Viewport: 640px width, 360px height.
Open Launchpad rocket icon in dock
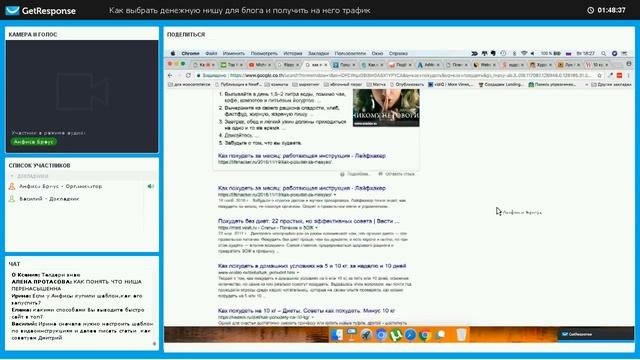point(366,335)
